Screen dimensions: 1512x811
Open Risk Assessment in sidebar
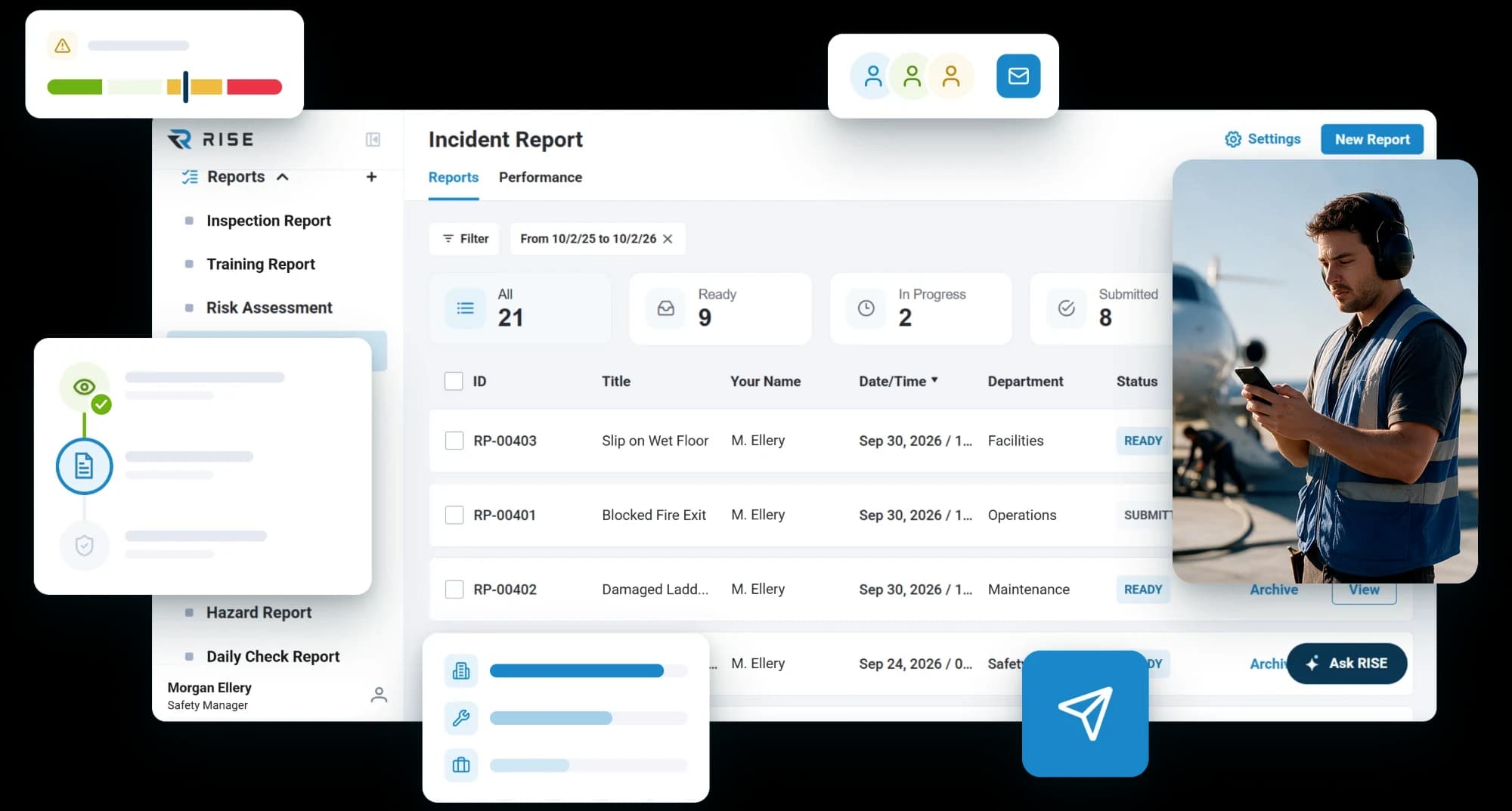269,308
